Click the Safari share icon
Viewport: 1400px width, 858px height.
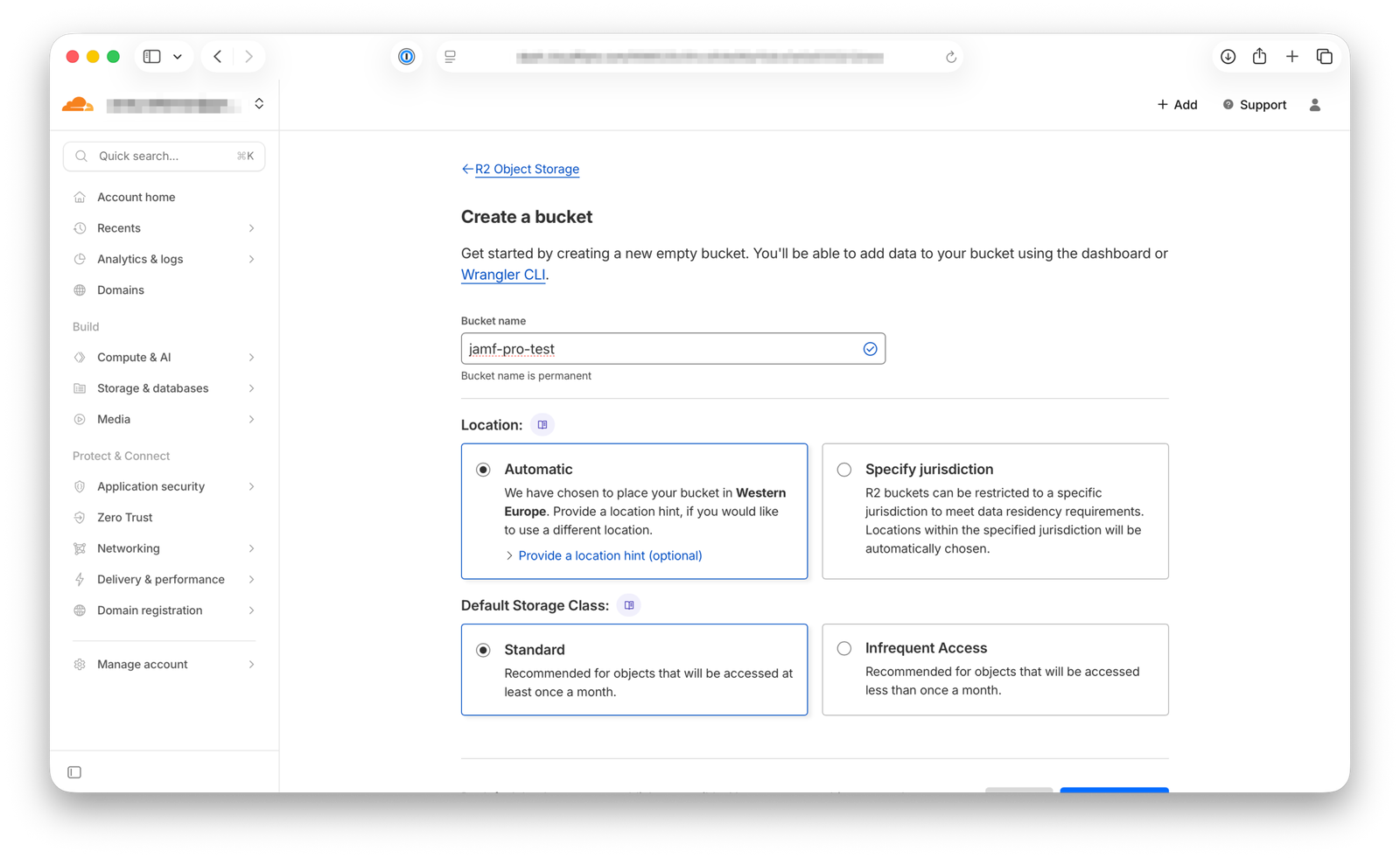1259,57
